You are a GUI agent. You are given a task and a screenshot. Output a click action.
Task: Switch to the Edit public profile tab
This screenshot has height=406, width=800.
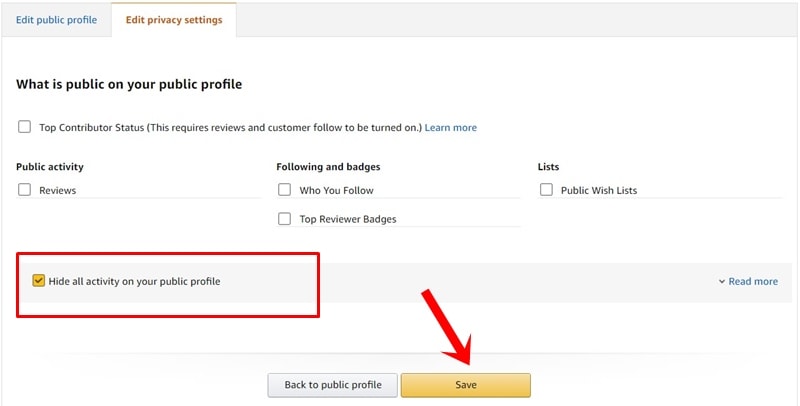pyautogui.click(x=56, y=20)
